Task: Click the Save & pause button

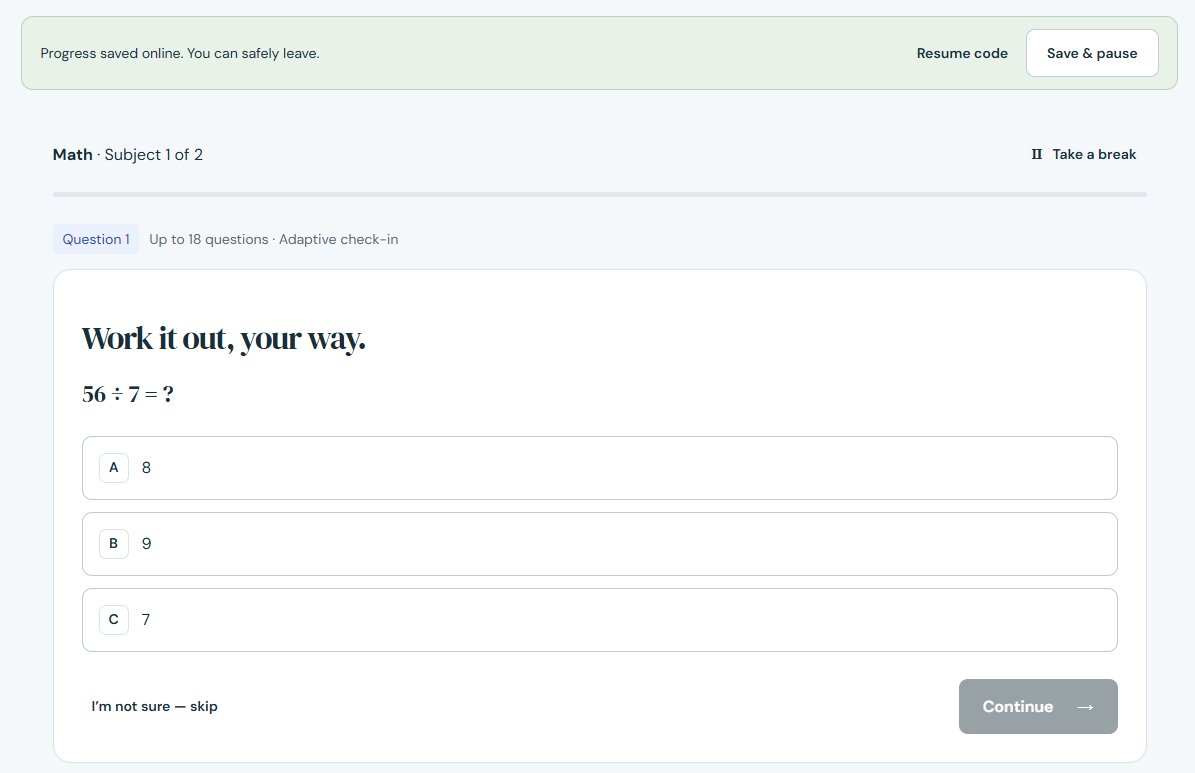Action: [1092, 53]
